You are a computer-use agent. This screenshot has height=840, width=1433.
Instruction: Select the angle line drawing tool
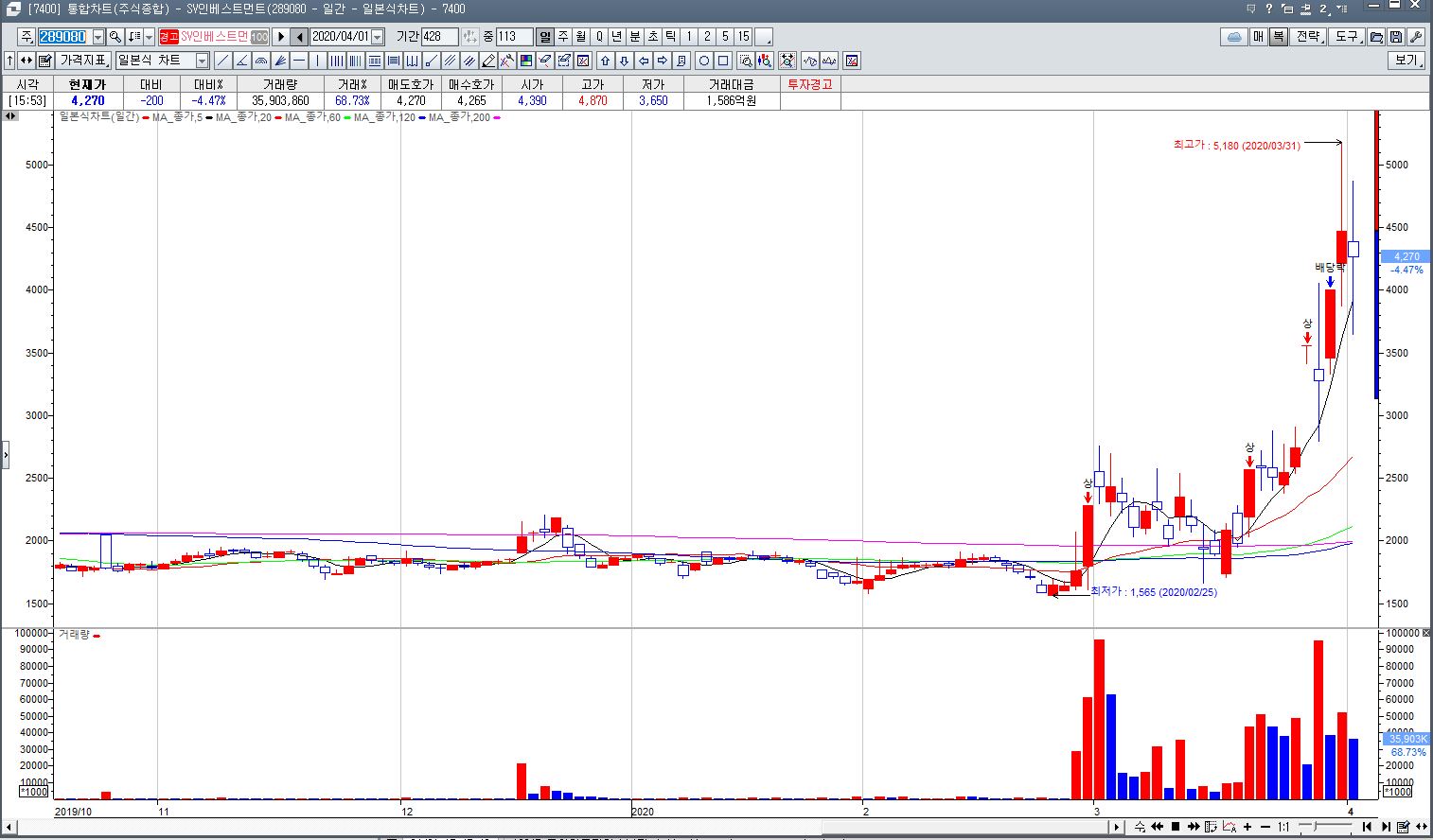coord(242,61)
